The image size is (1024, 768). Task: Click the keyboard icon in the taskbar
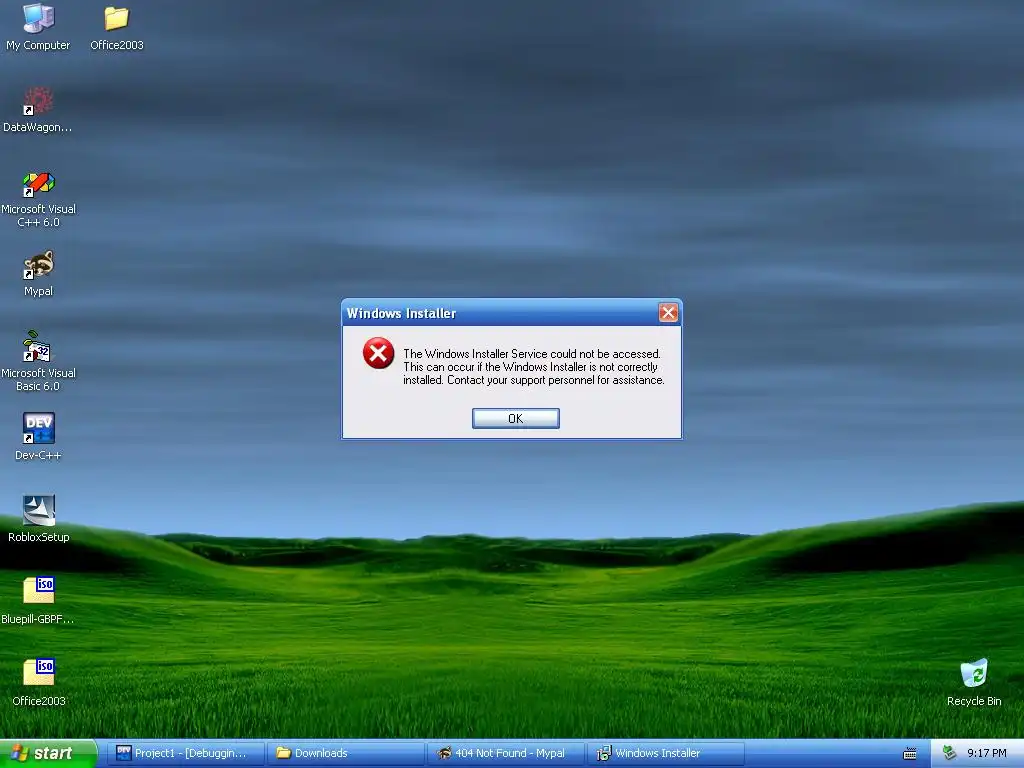click(910, 754)
